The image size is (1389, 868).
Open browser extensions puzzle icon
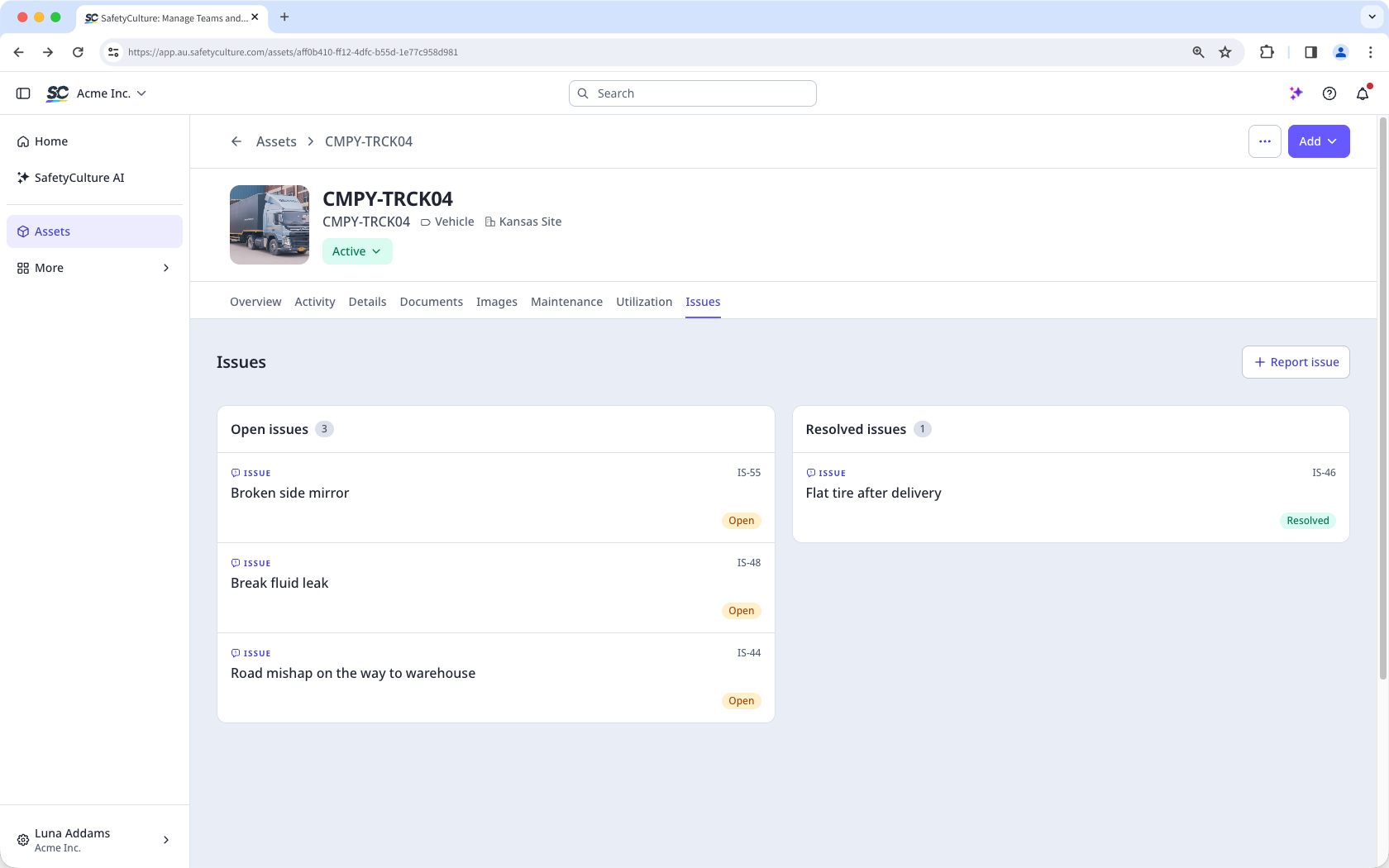pos(1267,52)
